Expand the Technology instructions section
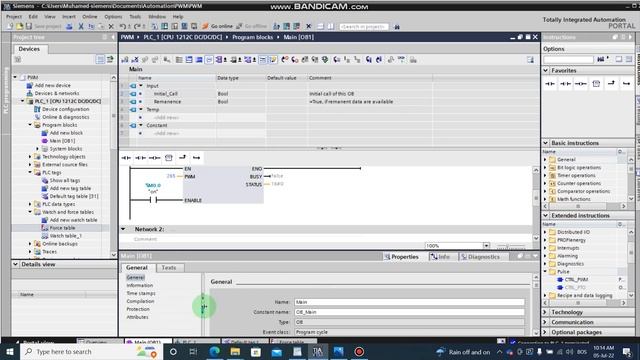Screen dimensions: 640x360 point(546,312)
